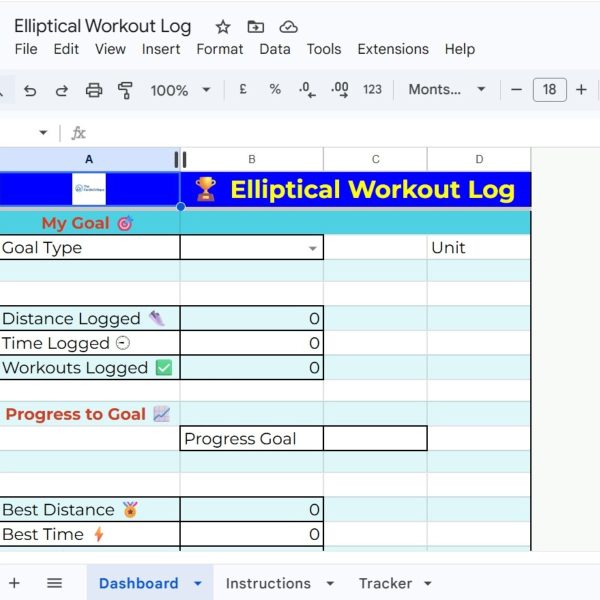Select the 'Unit' cell
The image size is (600, 600).
pyautogui.click(x=479, y=248)
